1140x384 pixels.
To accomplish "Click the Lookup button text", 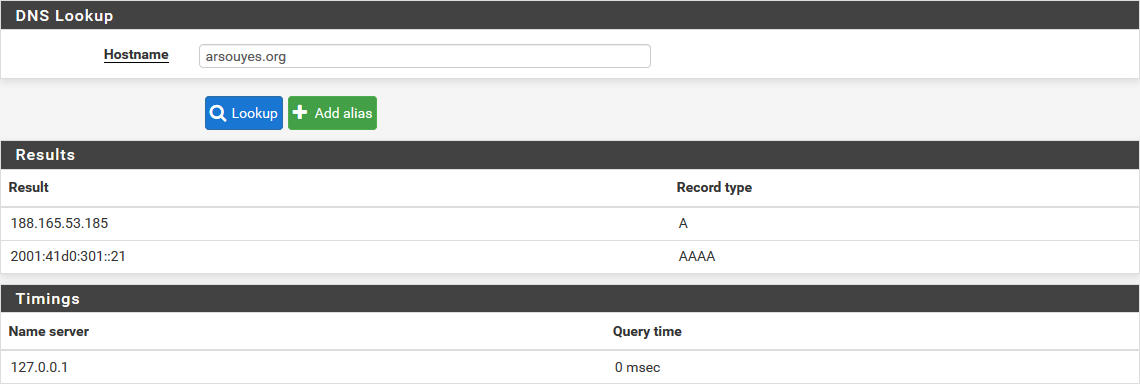I will [254, 113].
